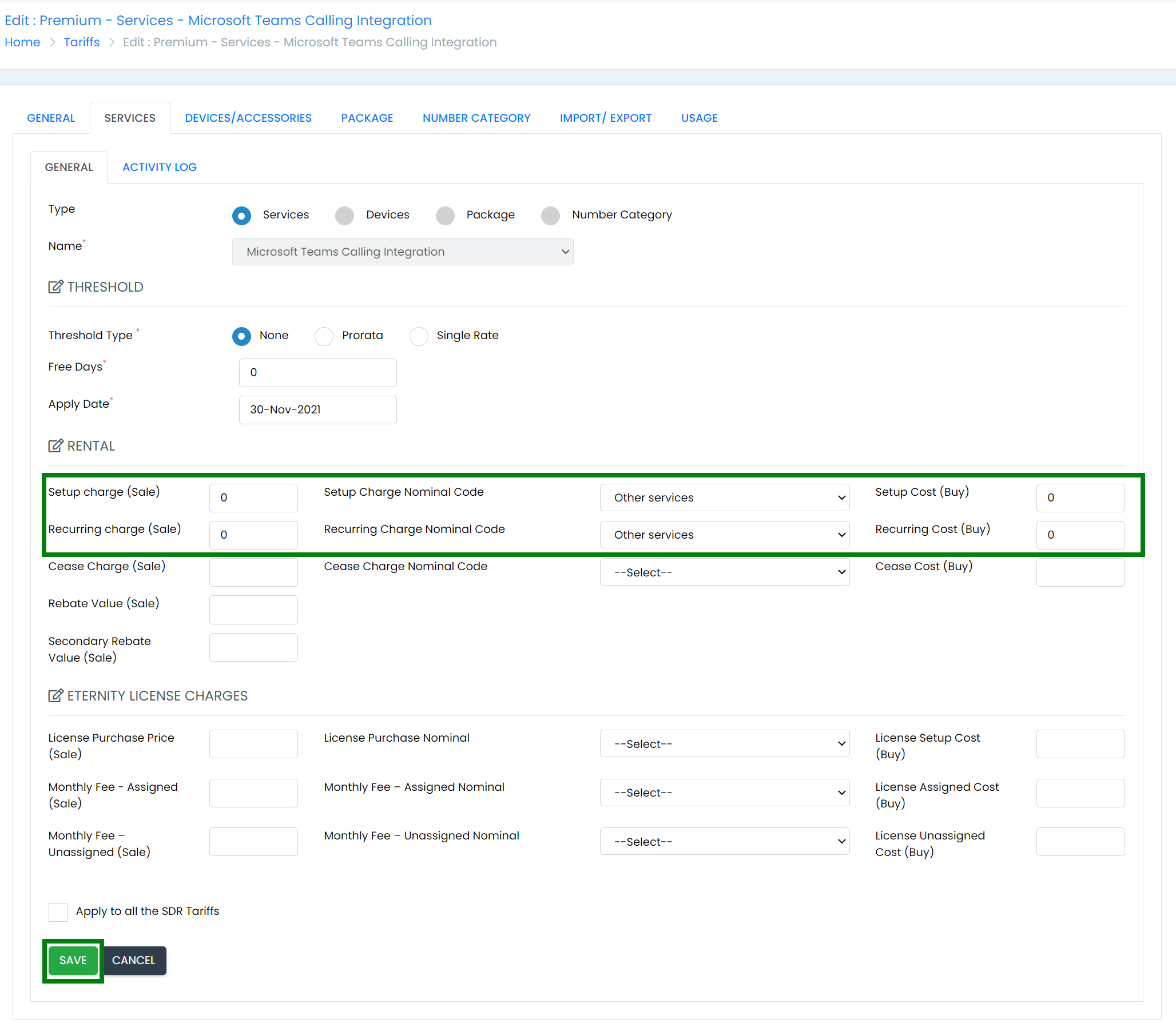
Task: Click the Setup Cost (Buy) field
Action: (x=1080, y=498)
